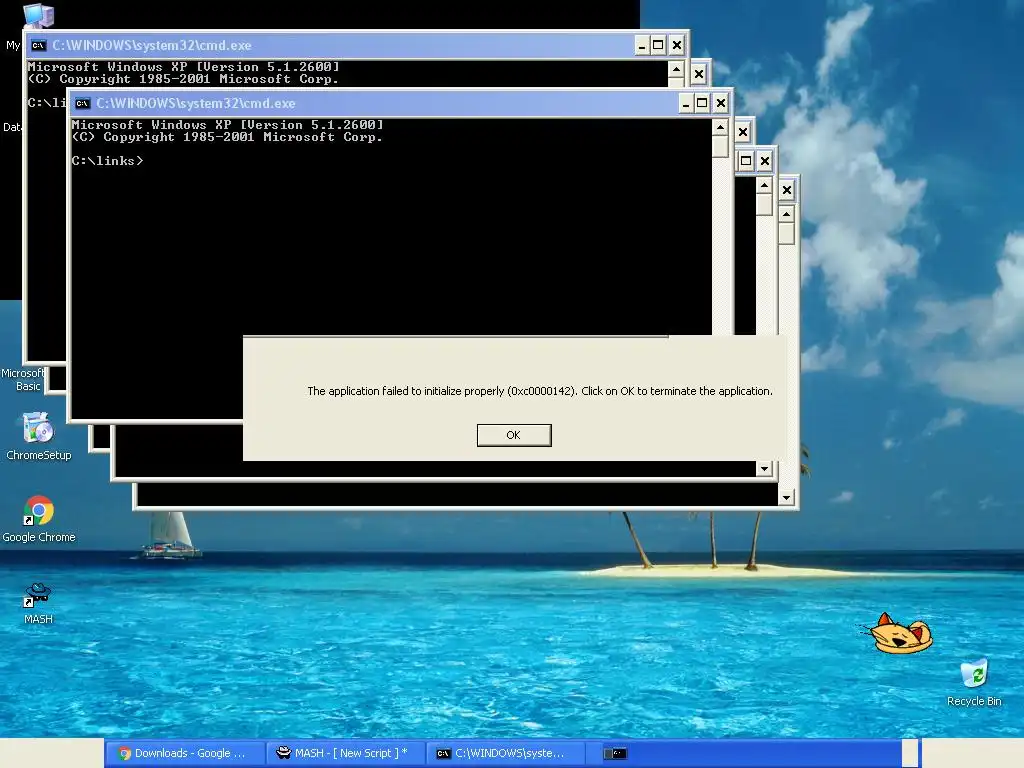
Task: Open system menu icon of front cmd.exe window
Action: (x=82, y=103)
